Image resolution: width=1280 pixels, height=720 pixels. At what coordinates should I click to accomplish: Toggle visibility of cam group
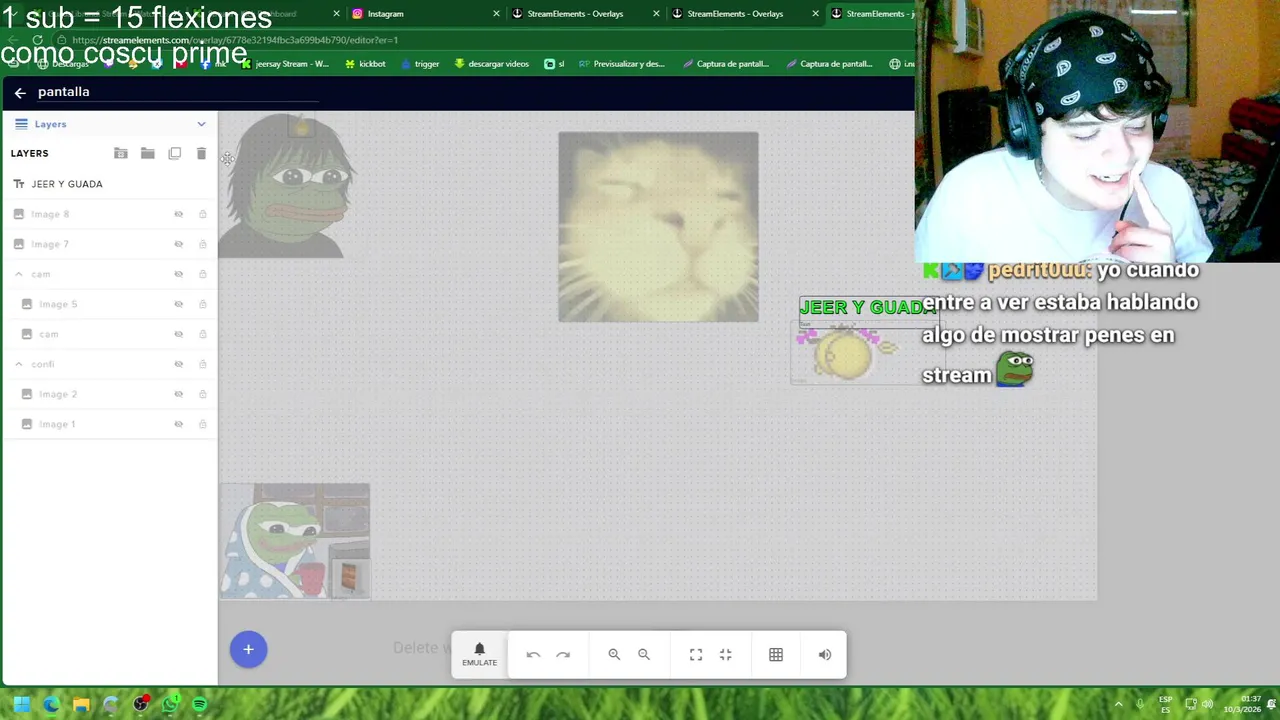click(179, 274)
